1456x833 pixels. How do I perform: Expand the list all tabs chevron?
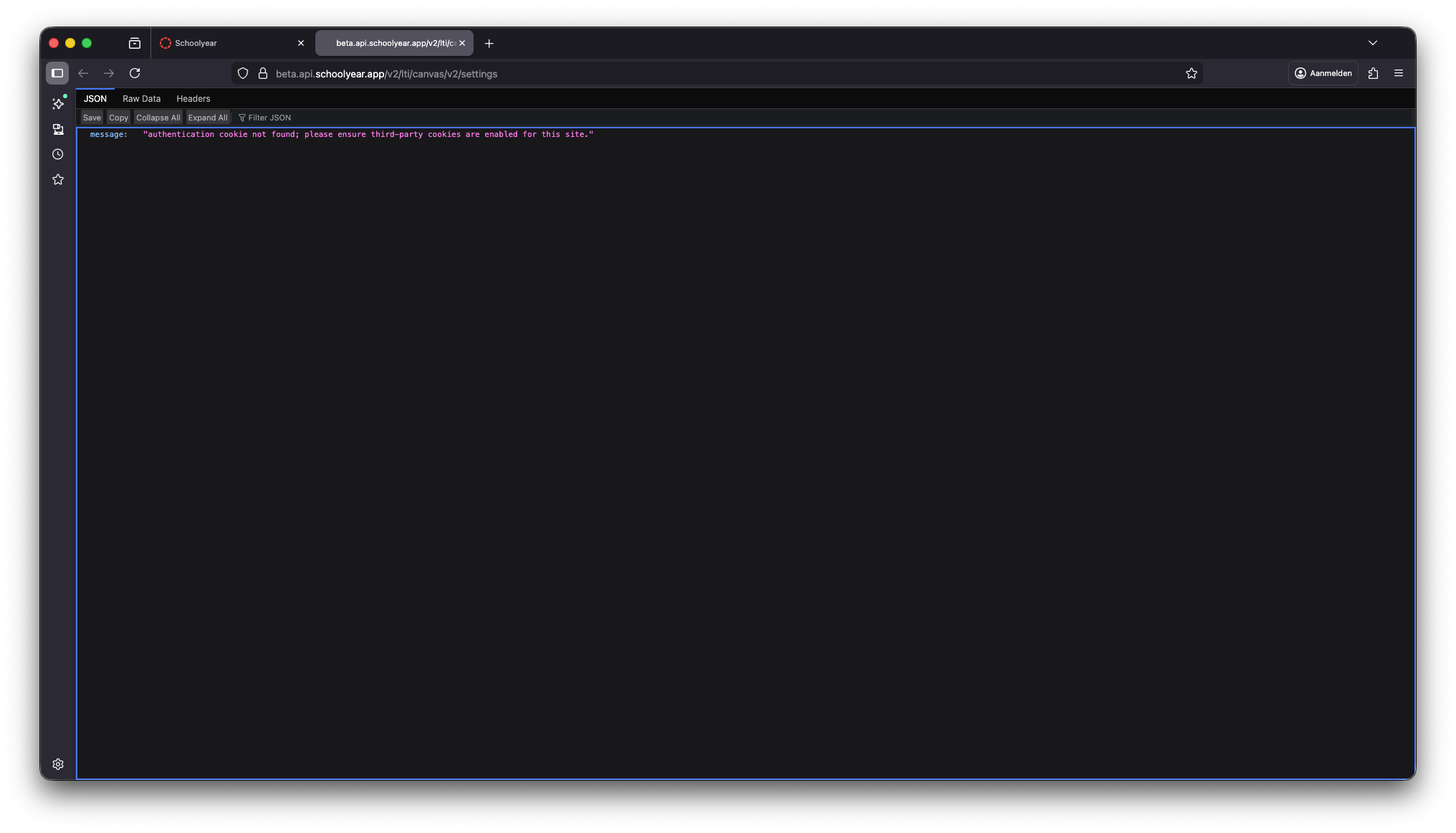click(x=1372, y=43)
